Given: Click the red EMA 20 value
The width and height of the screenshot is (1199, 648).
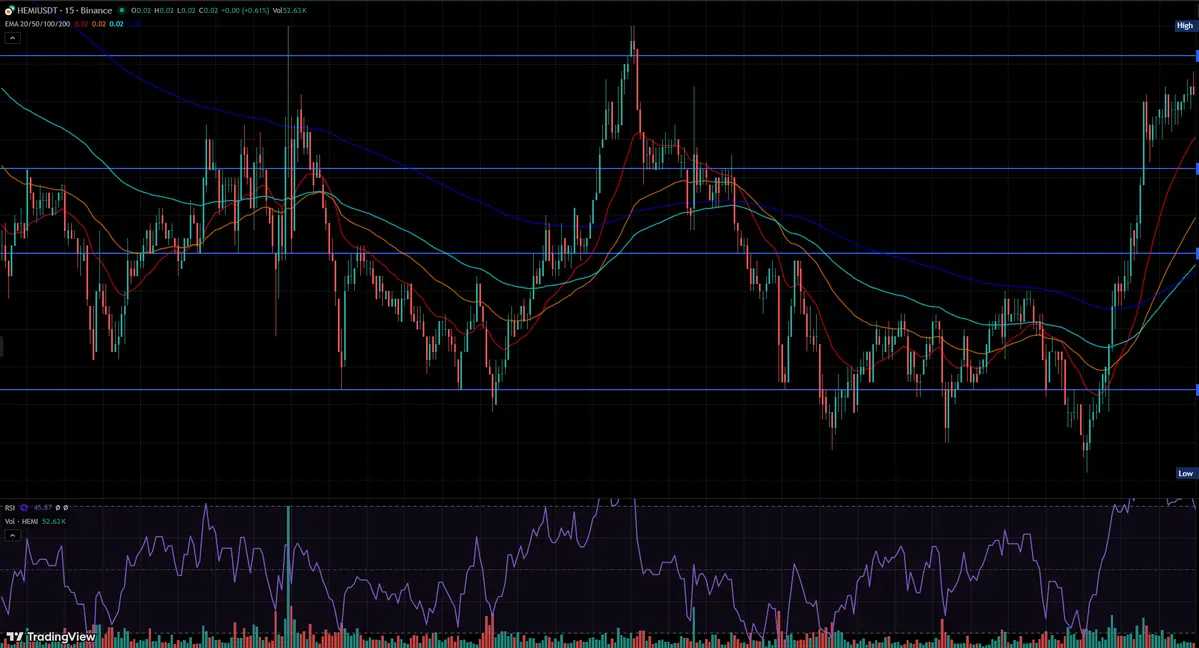Looking at the screenshot, I should pos(81,24).
